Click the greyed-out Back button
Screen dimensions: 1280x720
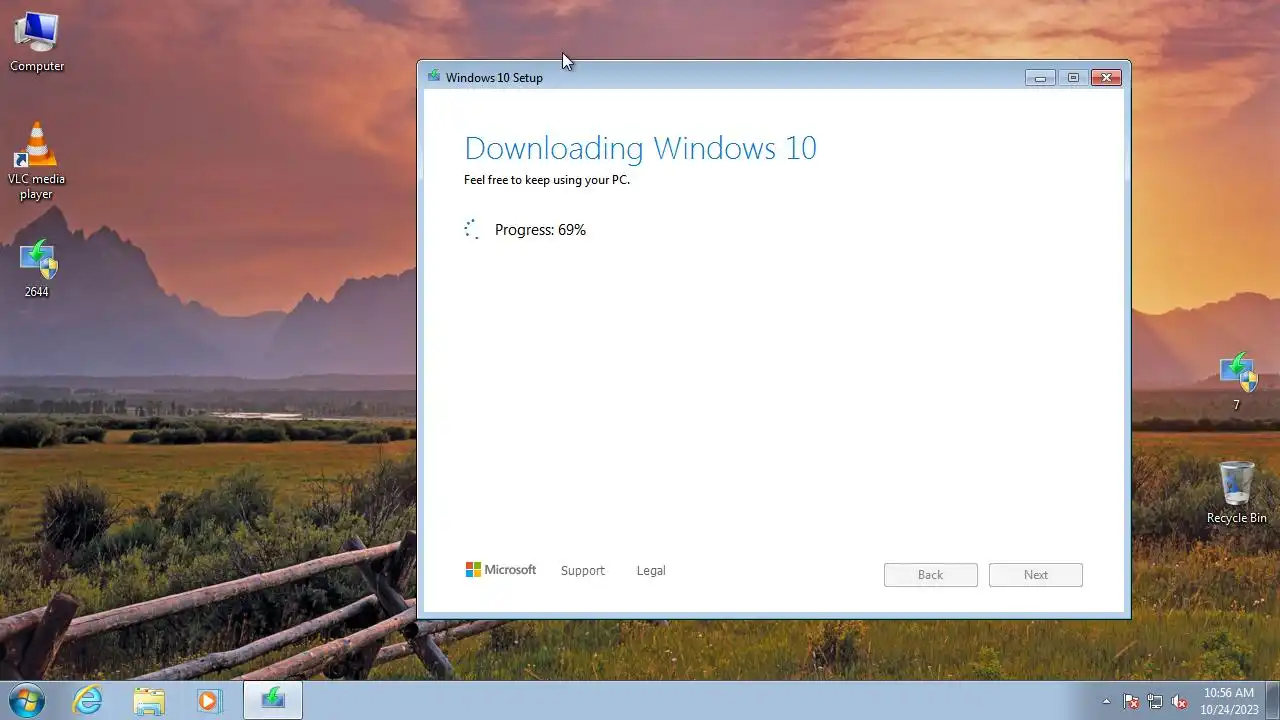click(931, 575)
